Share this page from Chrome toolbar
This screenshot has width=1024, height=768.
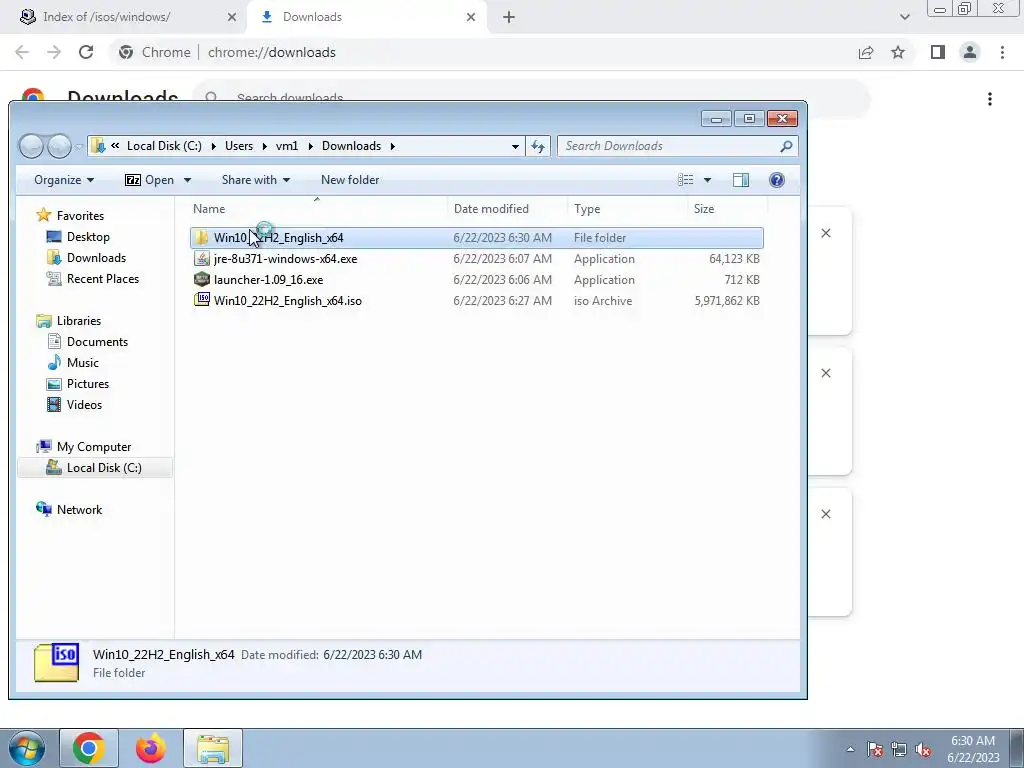866,52
